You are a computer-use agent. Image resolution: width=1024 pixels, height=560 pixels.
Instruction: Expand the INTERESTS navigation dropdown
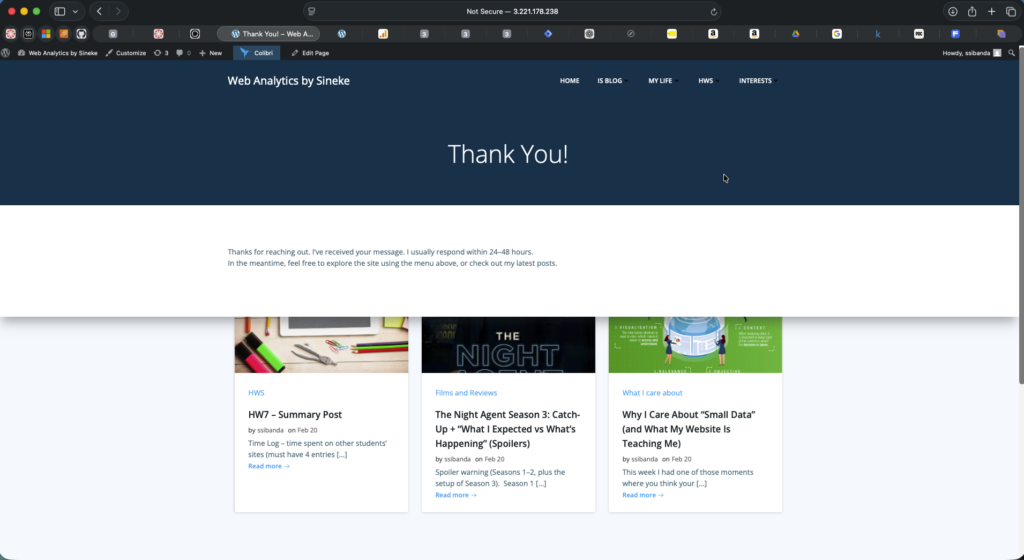click(x=757, y=81)
